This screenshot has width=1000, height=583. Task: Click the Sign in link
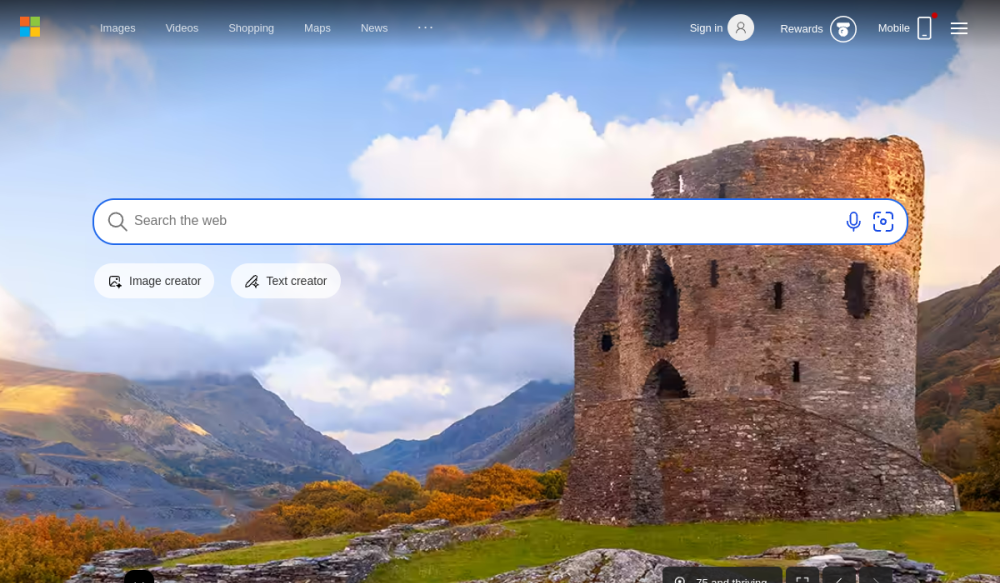click(x=706, y=28)
